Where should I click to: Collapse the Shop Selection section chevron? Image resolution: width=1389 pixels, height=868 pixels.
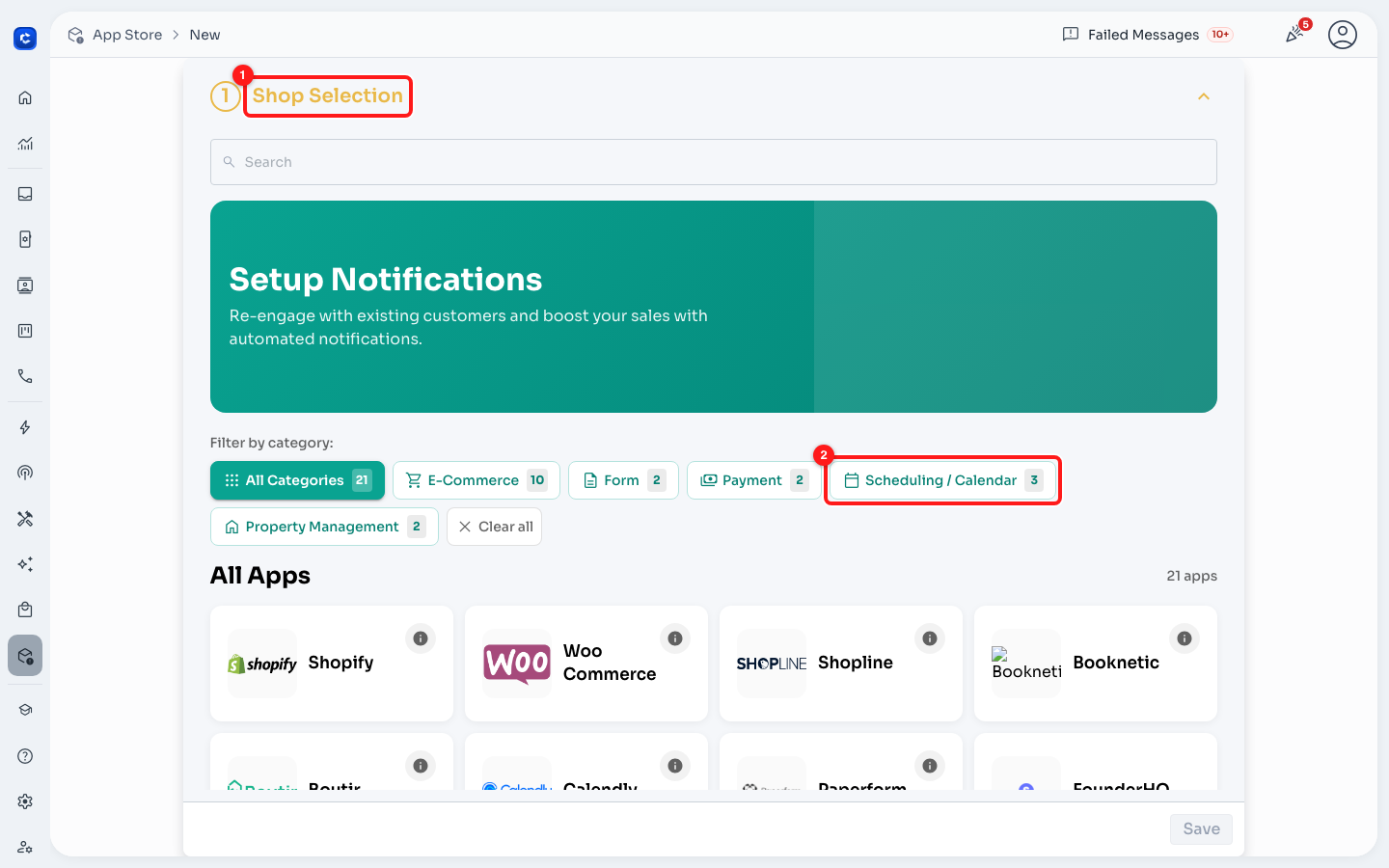point(1204,96)
